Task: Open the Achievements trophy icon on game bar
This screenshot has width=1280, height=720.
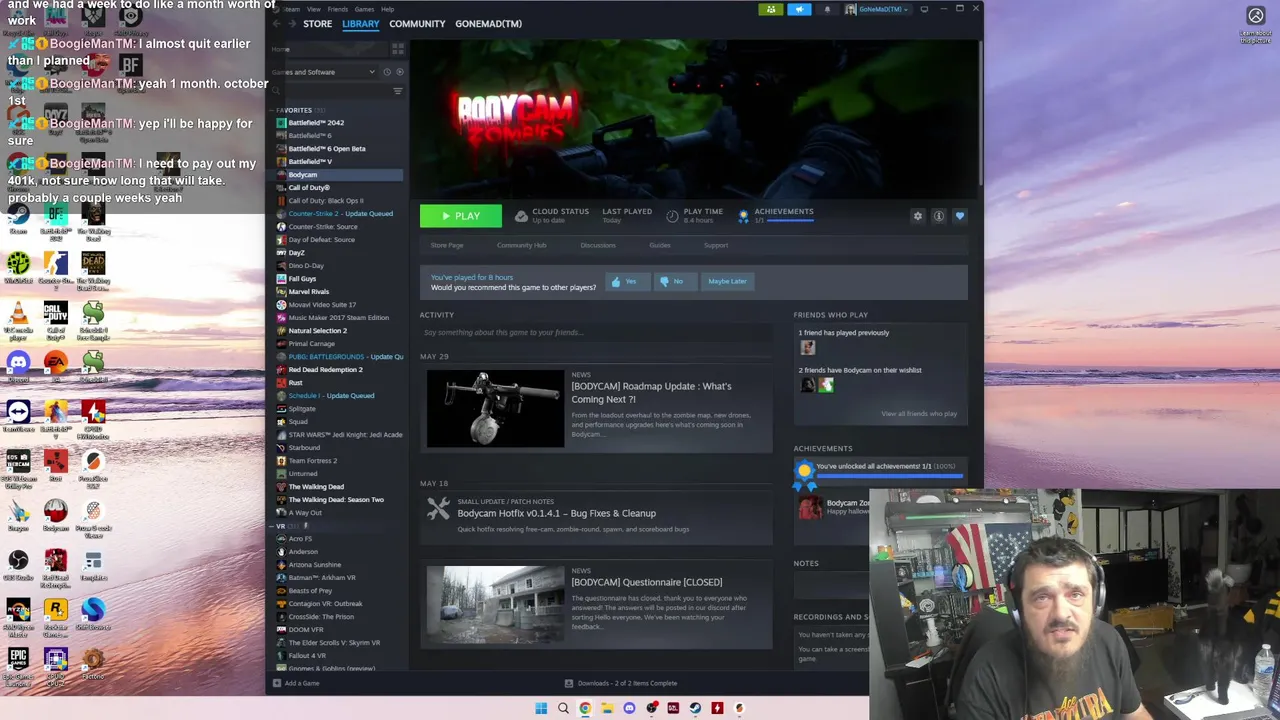Action: (x=743, y=216)
